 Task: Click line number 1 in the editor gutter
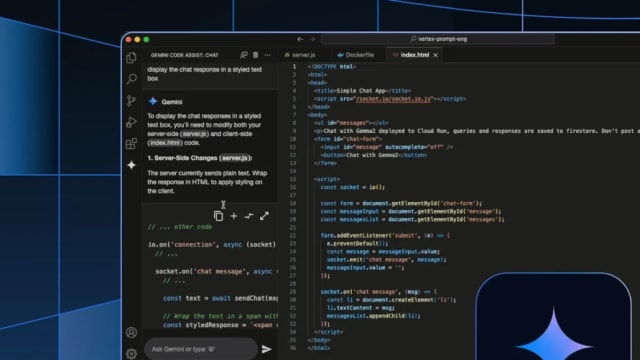pyautogui.click(x=294, y=67)
